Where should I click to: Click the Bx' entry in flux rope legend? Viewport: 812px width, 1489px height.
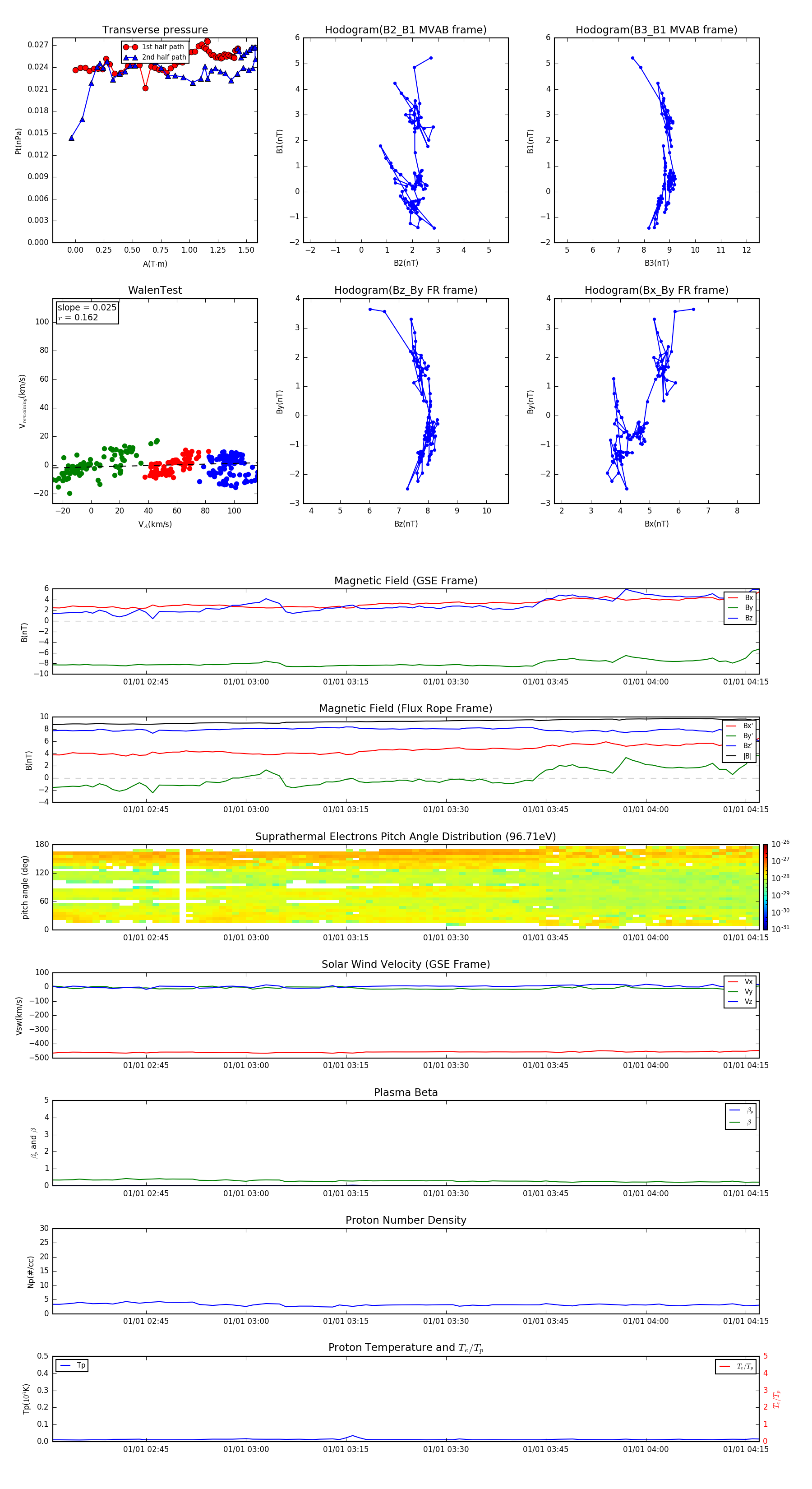tap(747, 726)
